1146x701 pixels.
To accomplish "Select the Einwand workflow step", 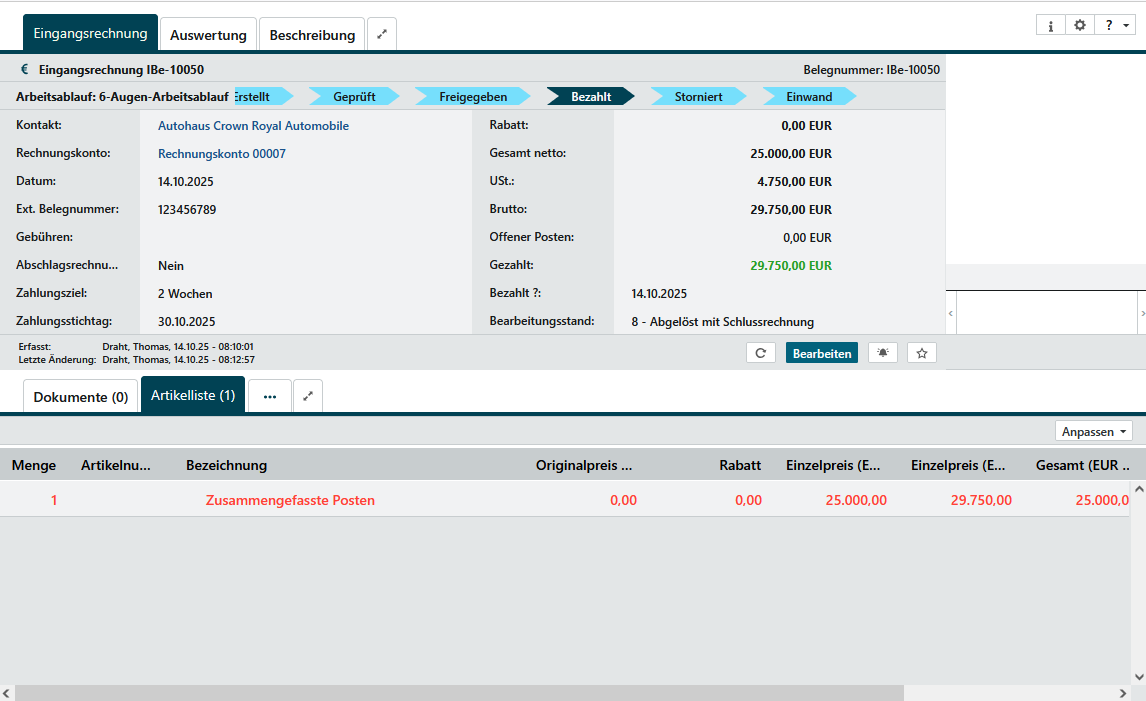I will tap(808, 97).
